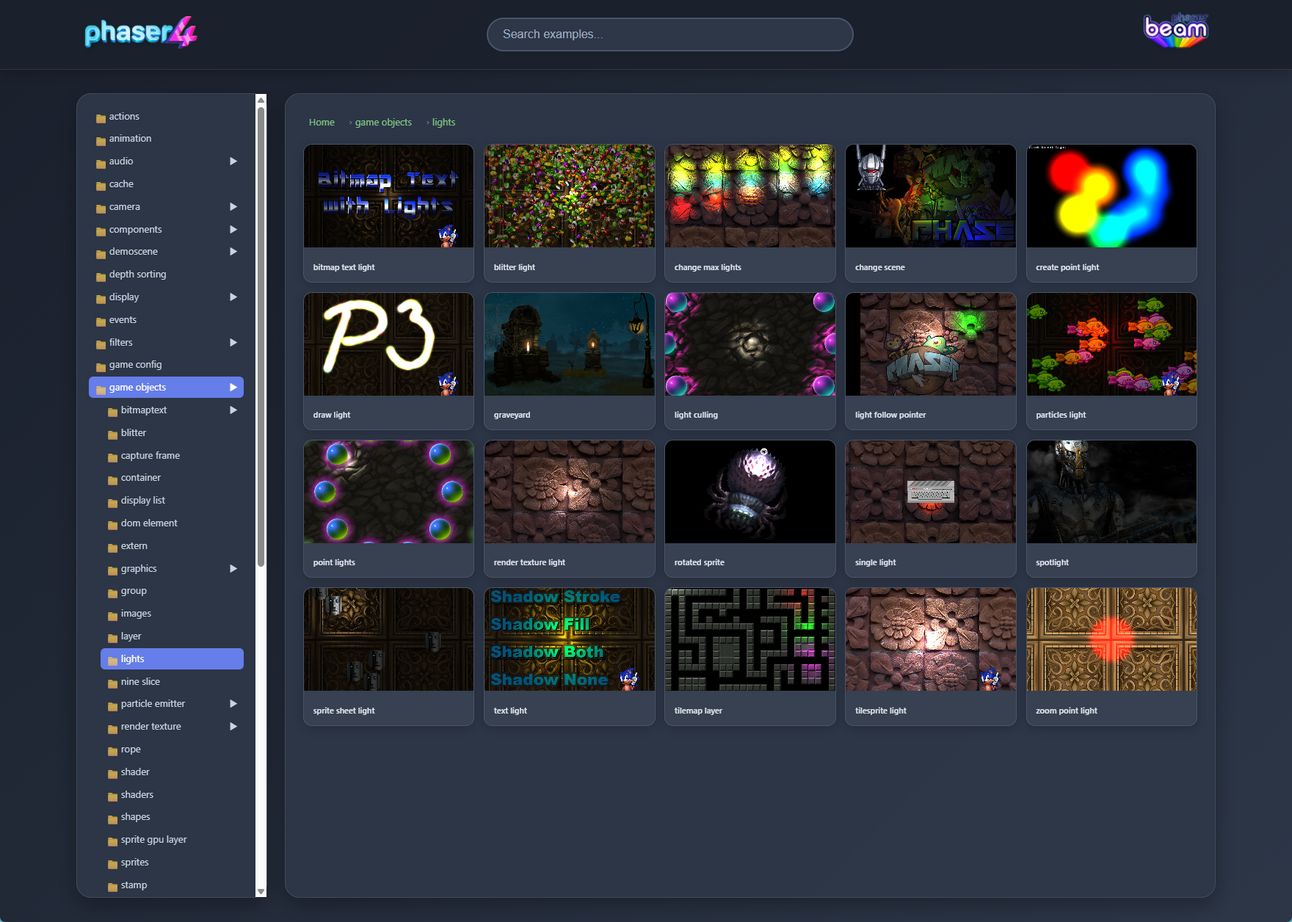Image resolution: width=1292 pixels, height=922 pixels.
Task: Open the blitter light example
Action: [x=570, y=213]
